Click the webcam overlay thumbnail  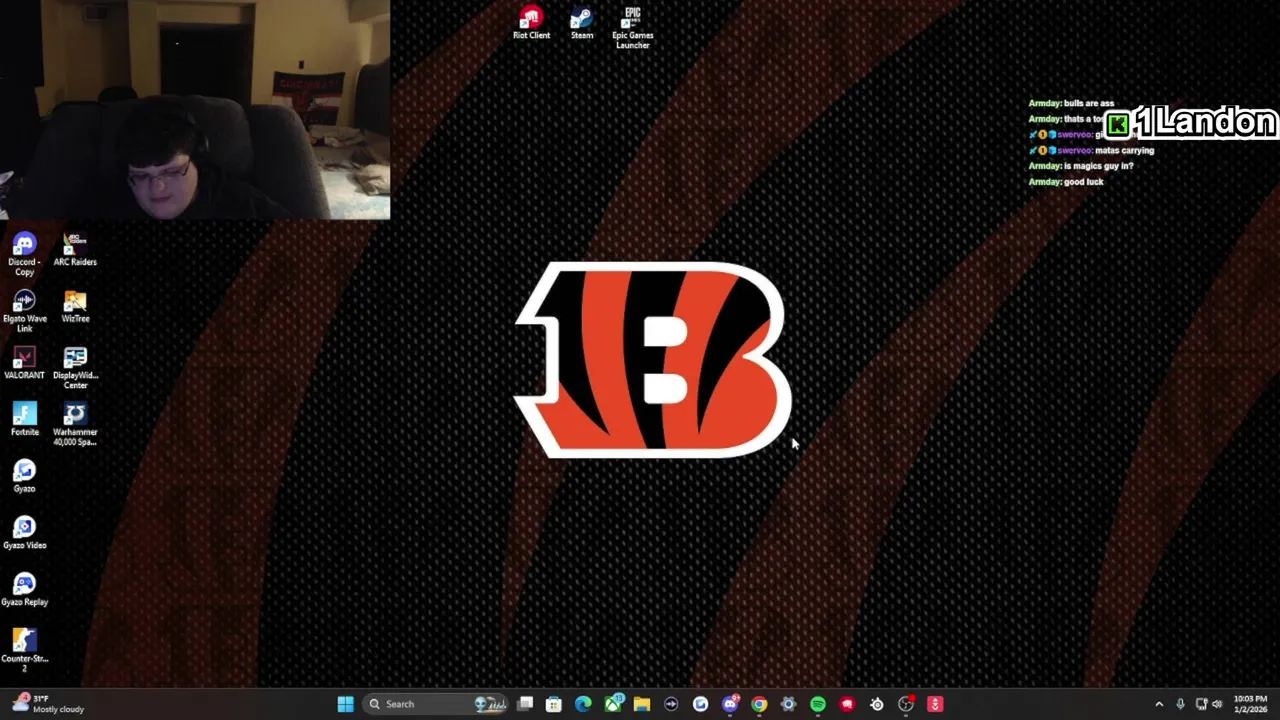click(x=195, y=109)
